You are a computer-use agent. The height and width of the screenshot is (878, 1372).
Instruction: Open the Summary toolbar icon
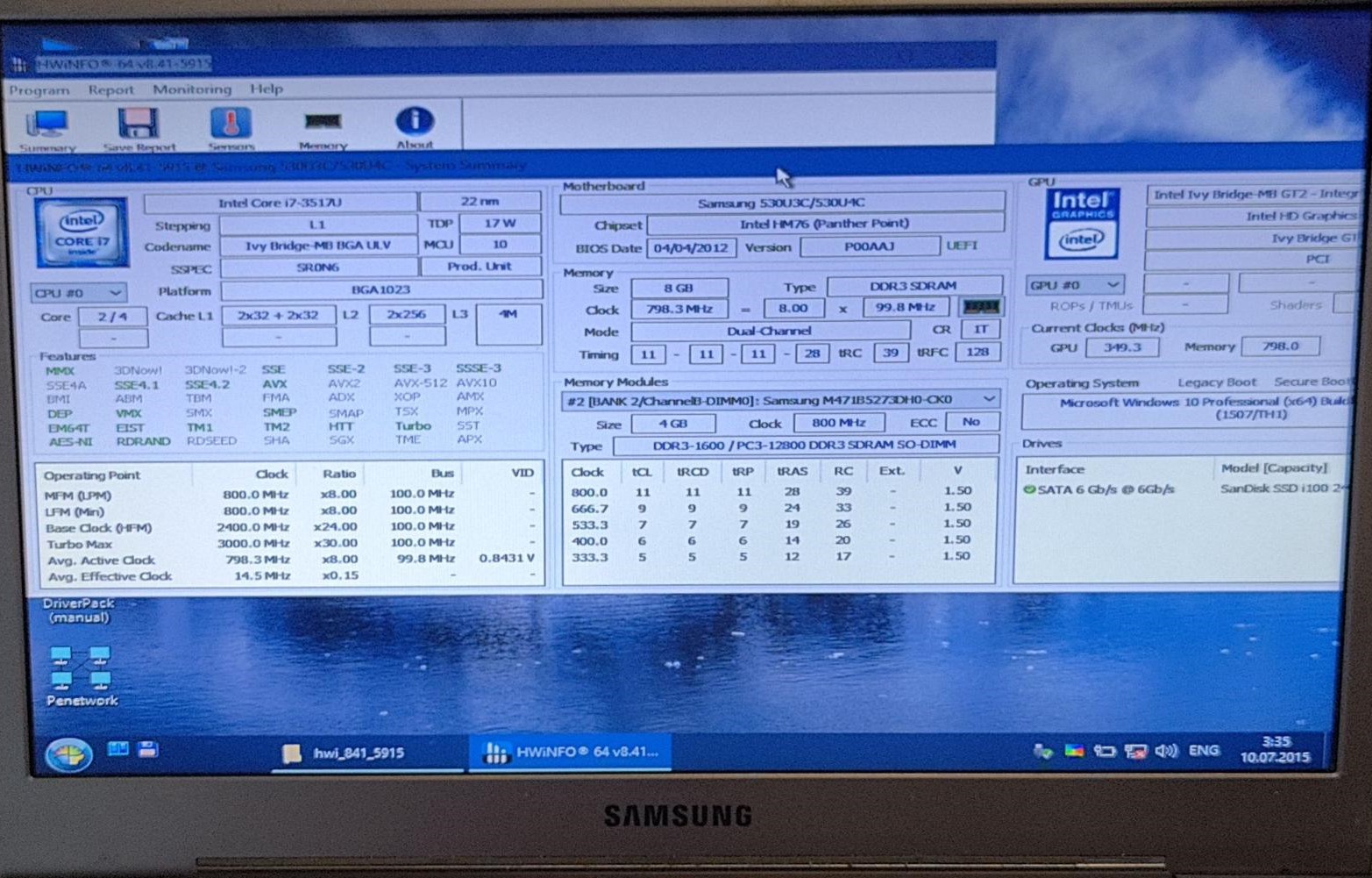point(47,129)
